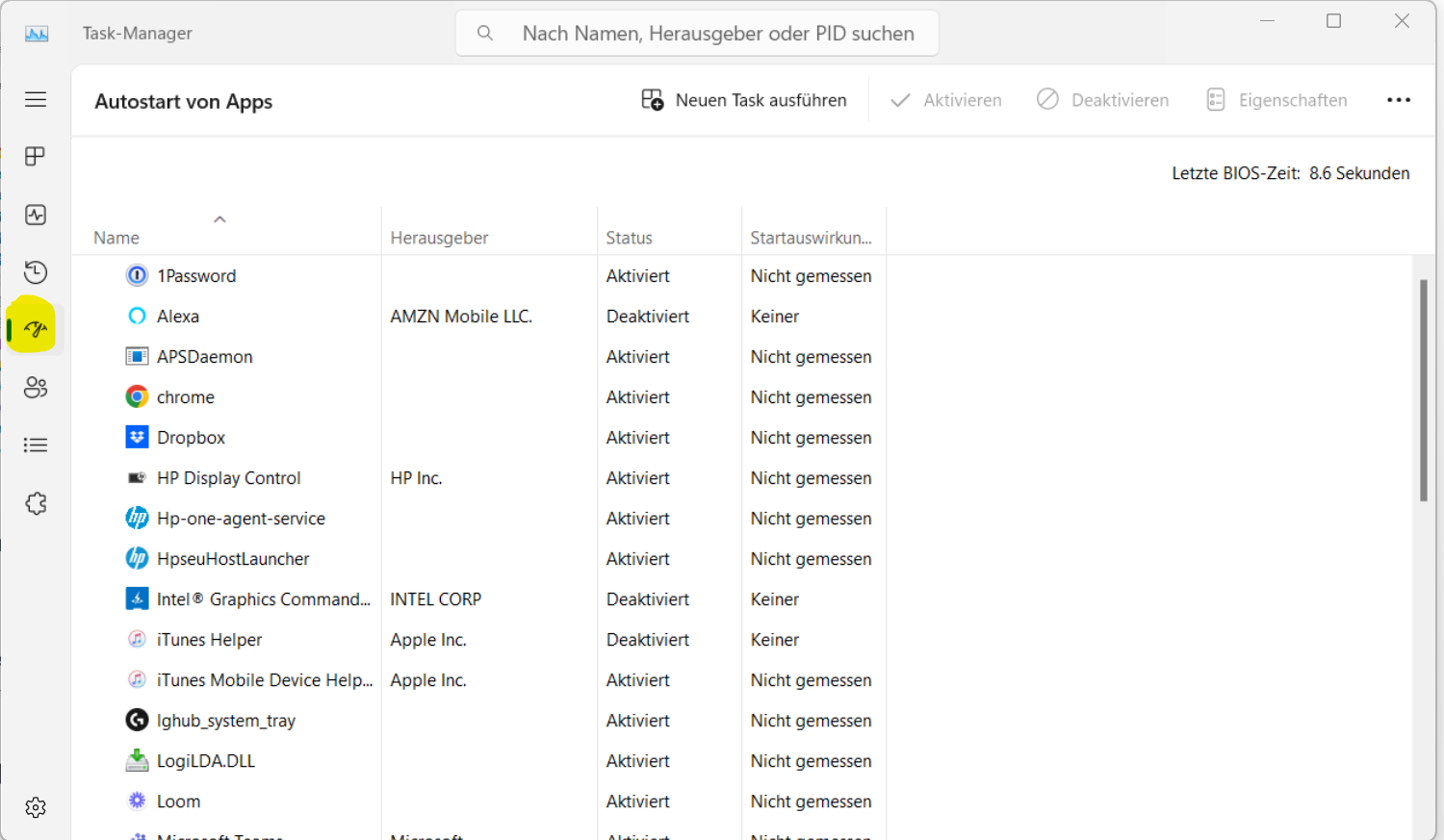This screenshot has height=840, width=1444.
Task: Click the vertical scrollbar thumb
Action: (x=1424, y=390)
